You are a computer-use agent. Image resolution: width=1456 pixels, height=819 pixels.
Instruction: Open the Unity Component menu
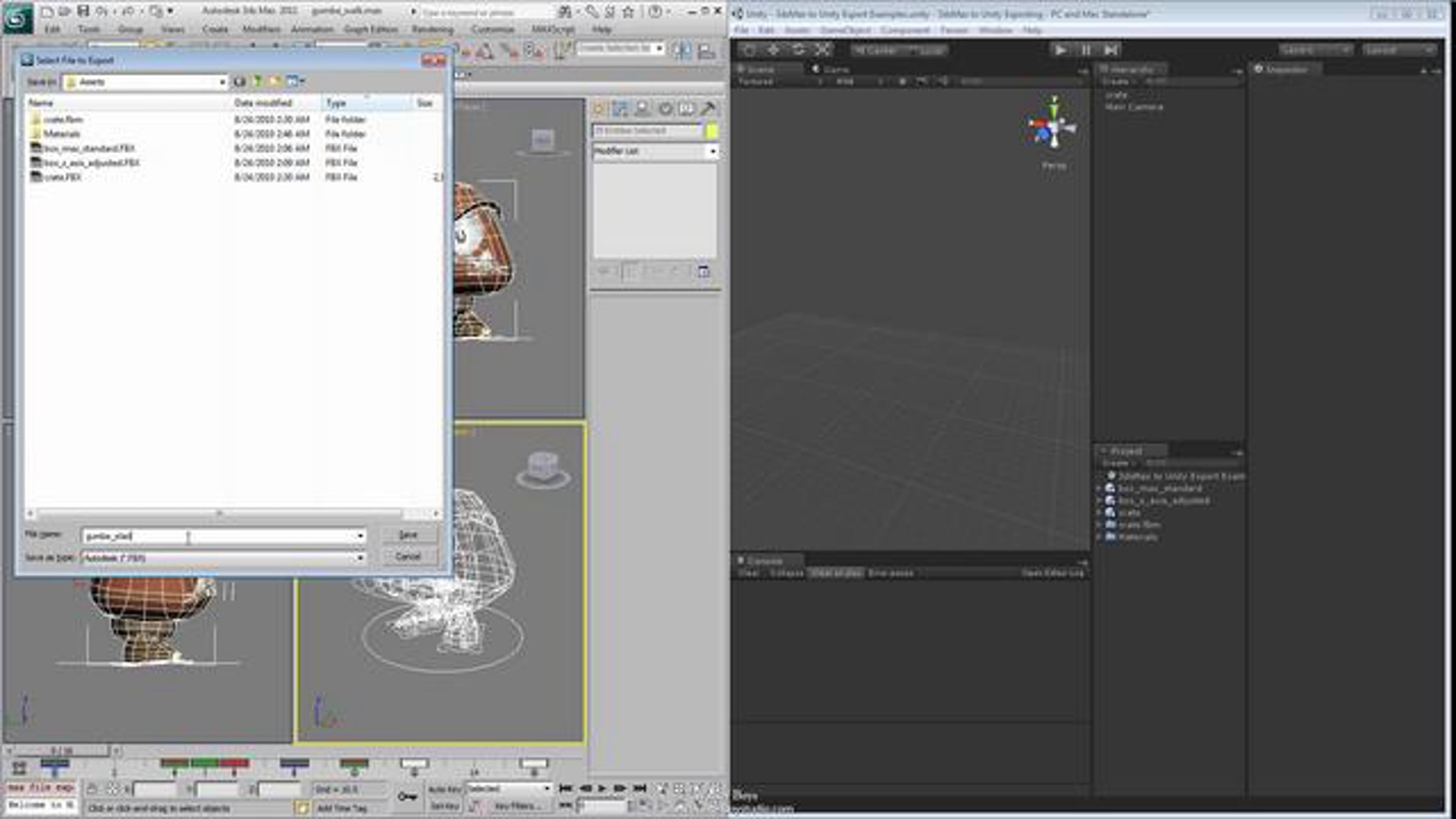(905, 30)
